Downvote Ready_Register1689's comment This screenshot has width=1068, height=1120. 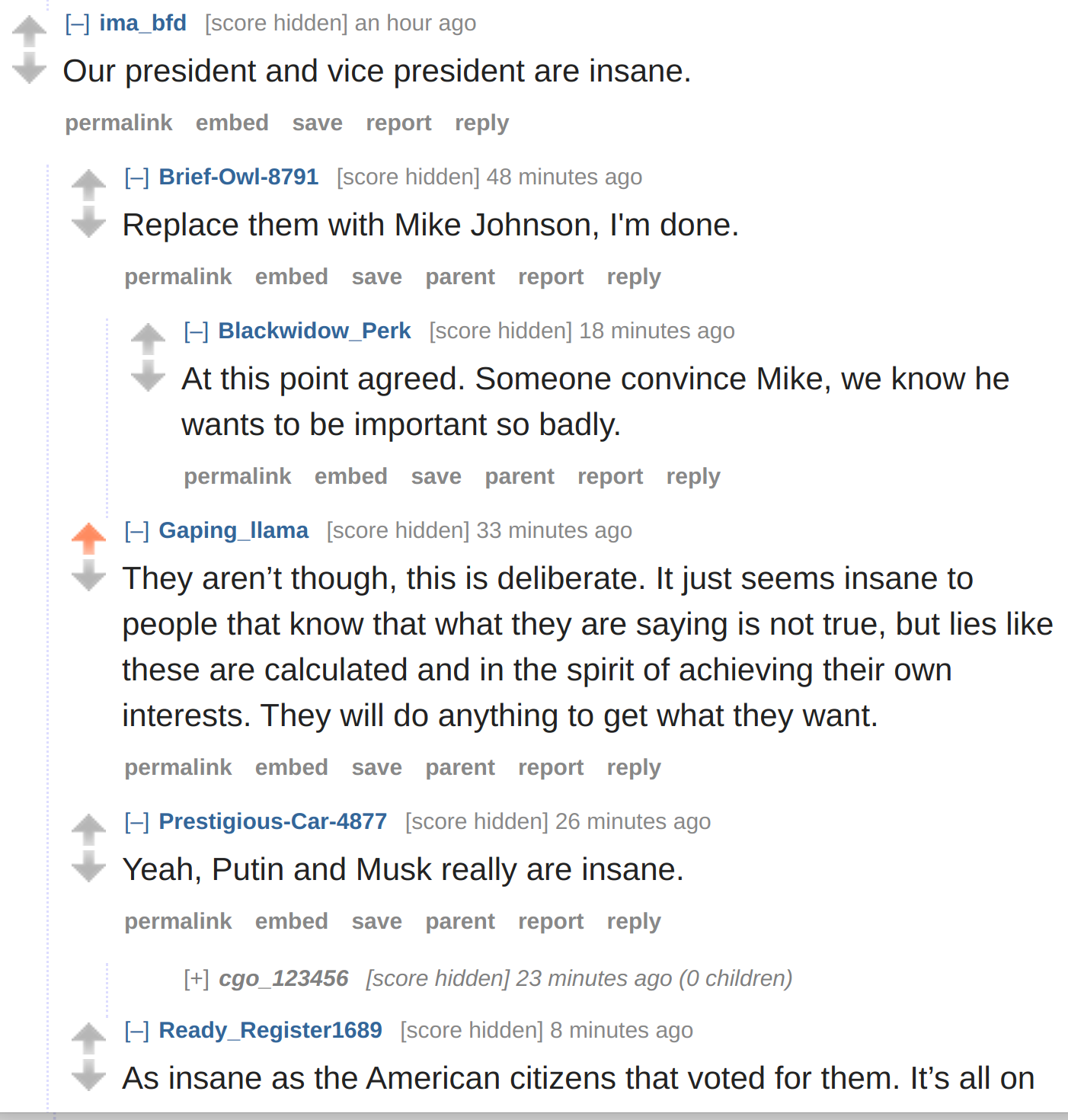(88, 1075)
